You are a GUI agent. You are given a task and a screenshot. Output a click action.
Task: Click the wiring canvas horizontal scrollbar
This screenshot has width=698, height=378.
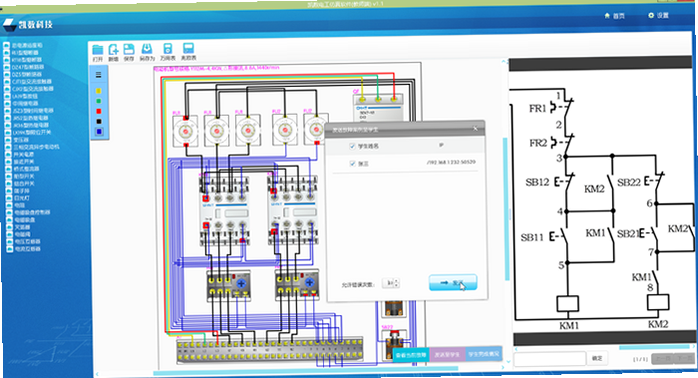pyautogui.click(x=305, y=370)
